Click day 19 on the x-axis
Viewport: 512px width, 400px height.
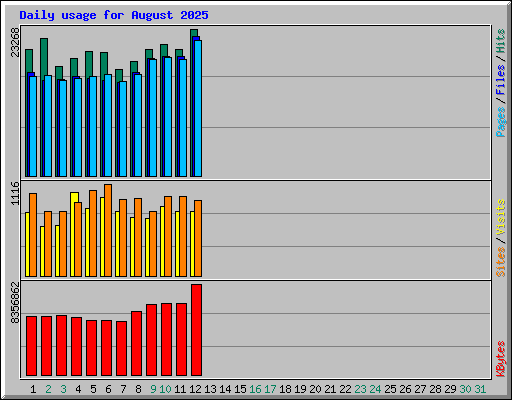tap(300, 389)
